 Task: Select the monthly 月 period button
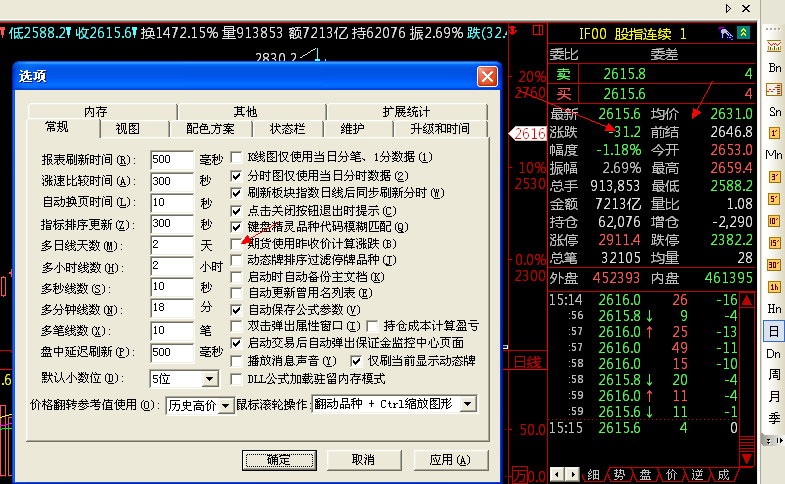(774, 396)
